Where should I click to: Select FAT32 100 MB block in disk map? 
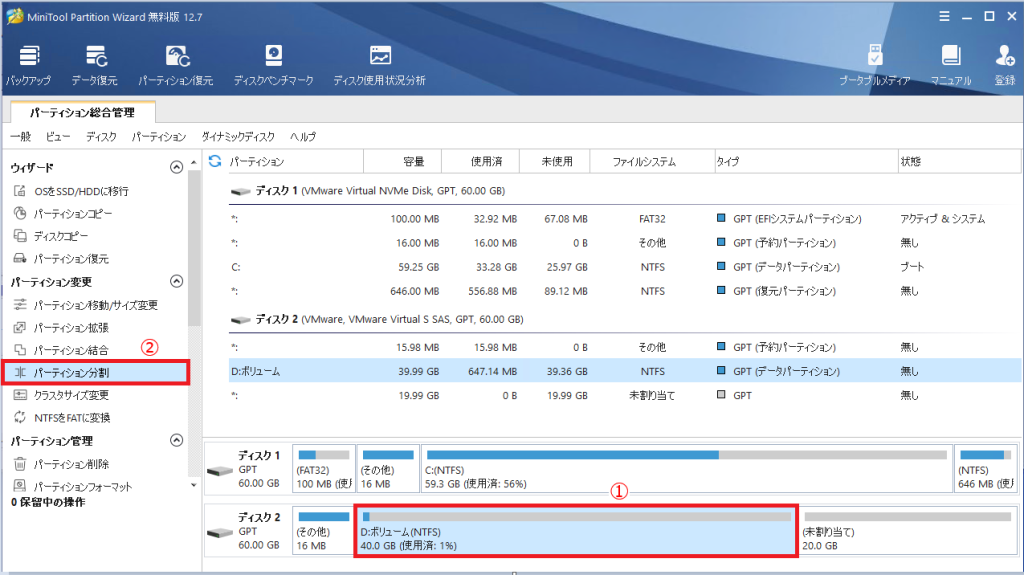324,468
